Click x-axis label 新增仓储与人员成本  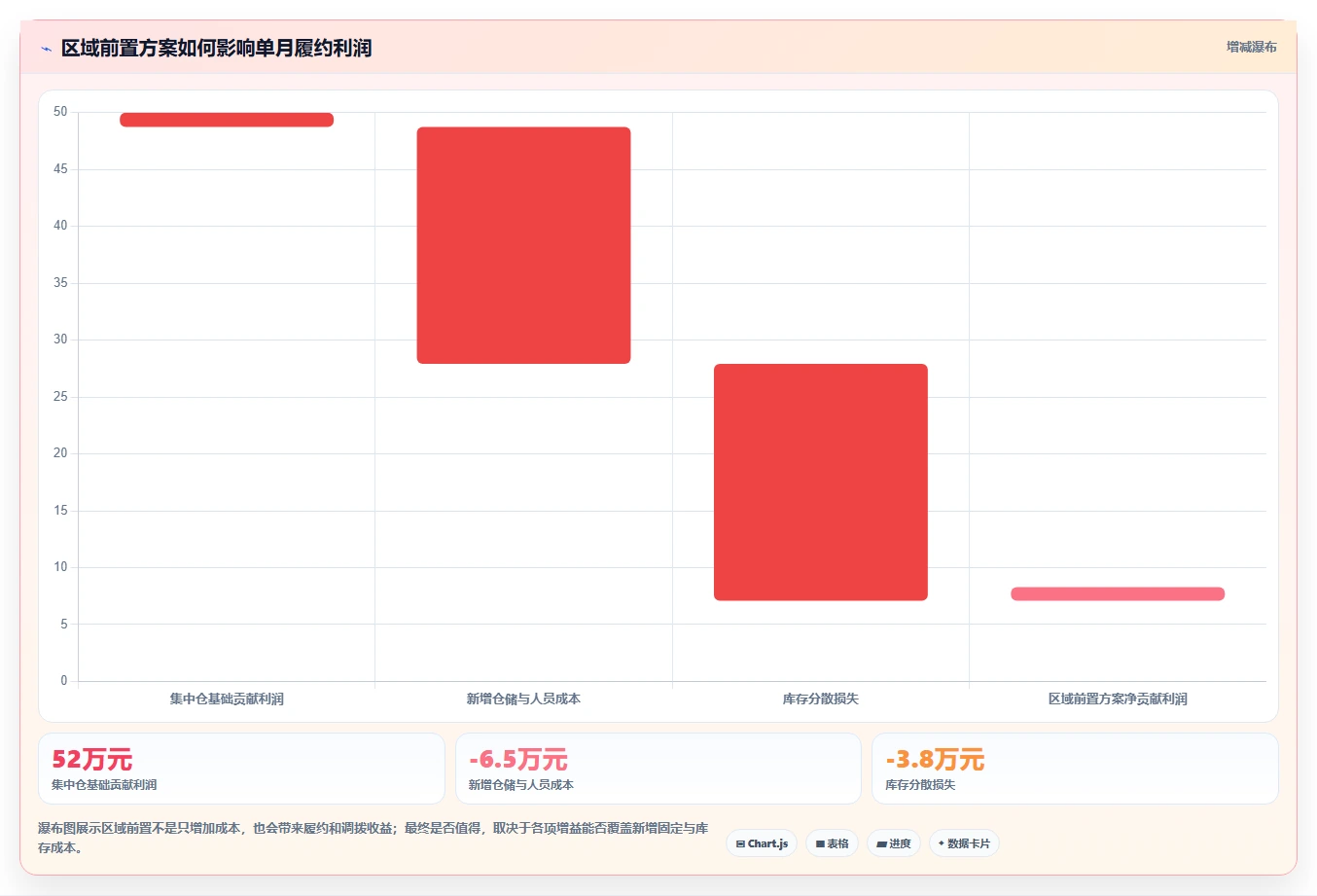[x=523, y=699]
